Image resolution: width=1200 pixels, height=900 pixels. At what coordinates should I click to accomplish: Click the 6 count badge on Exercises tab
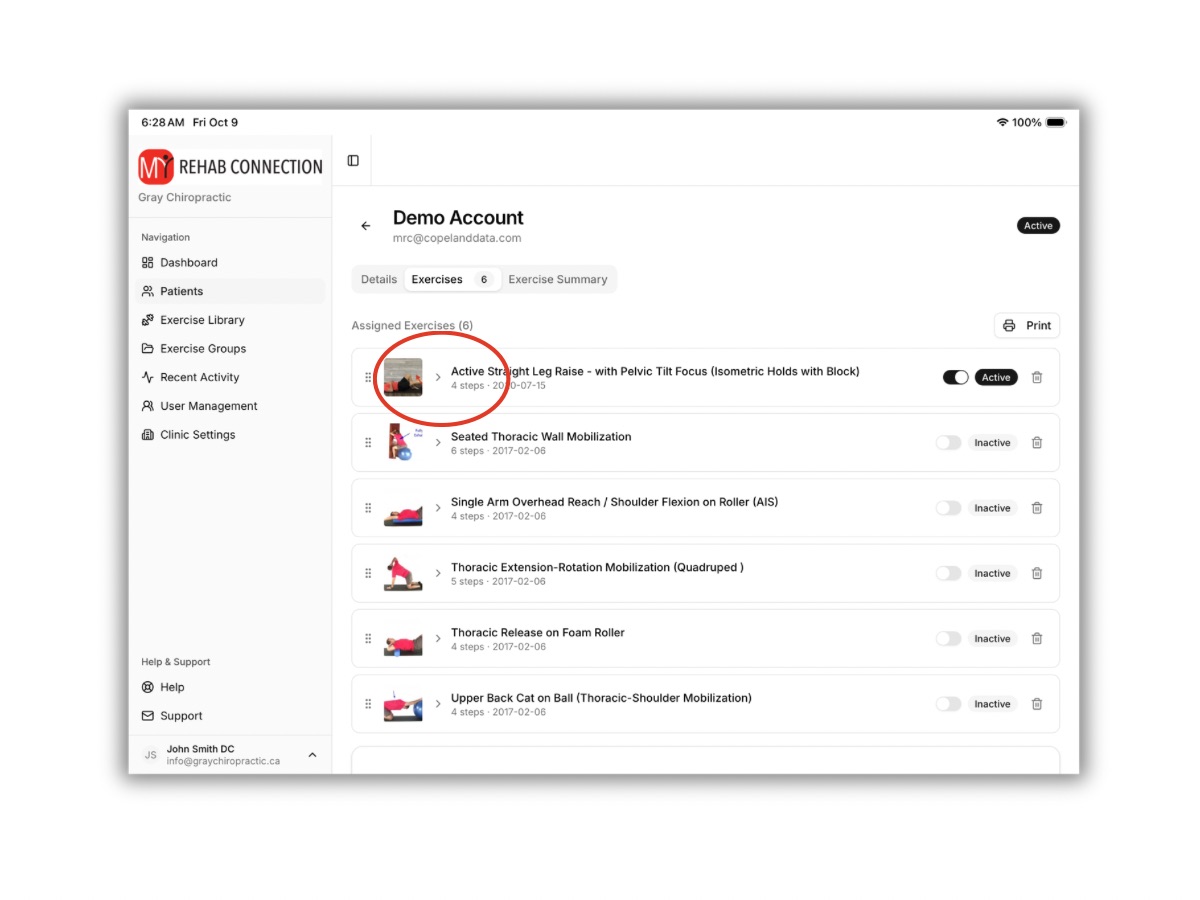coord(484,280)
